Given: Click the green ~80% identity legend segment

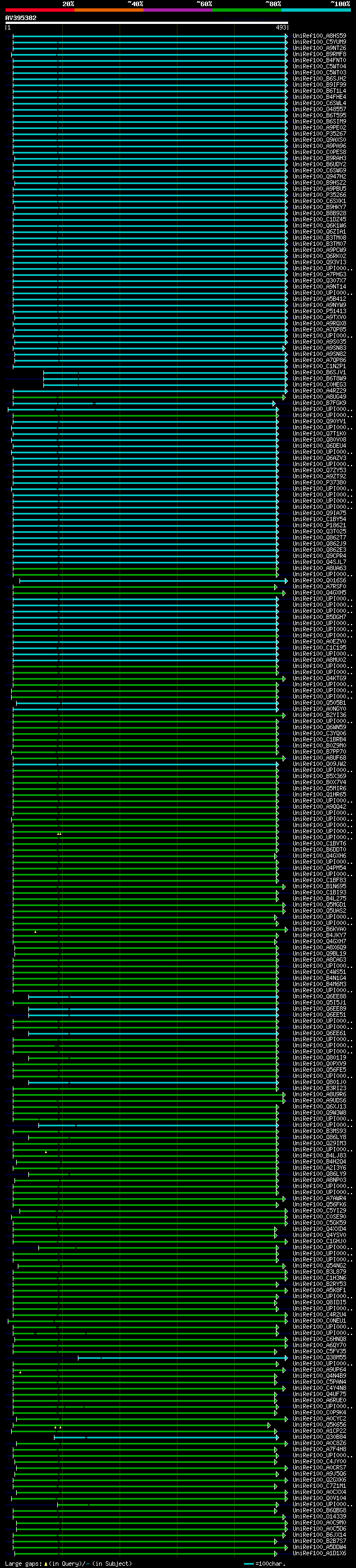Looking at the screenshot, I should (247, 10).
